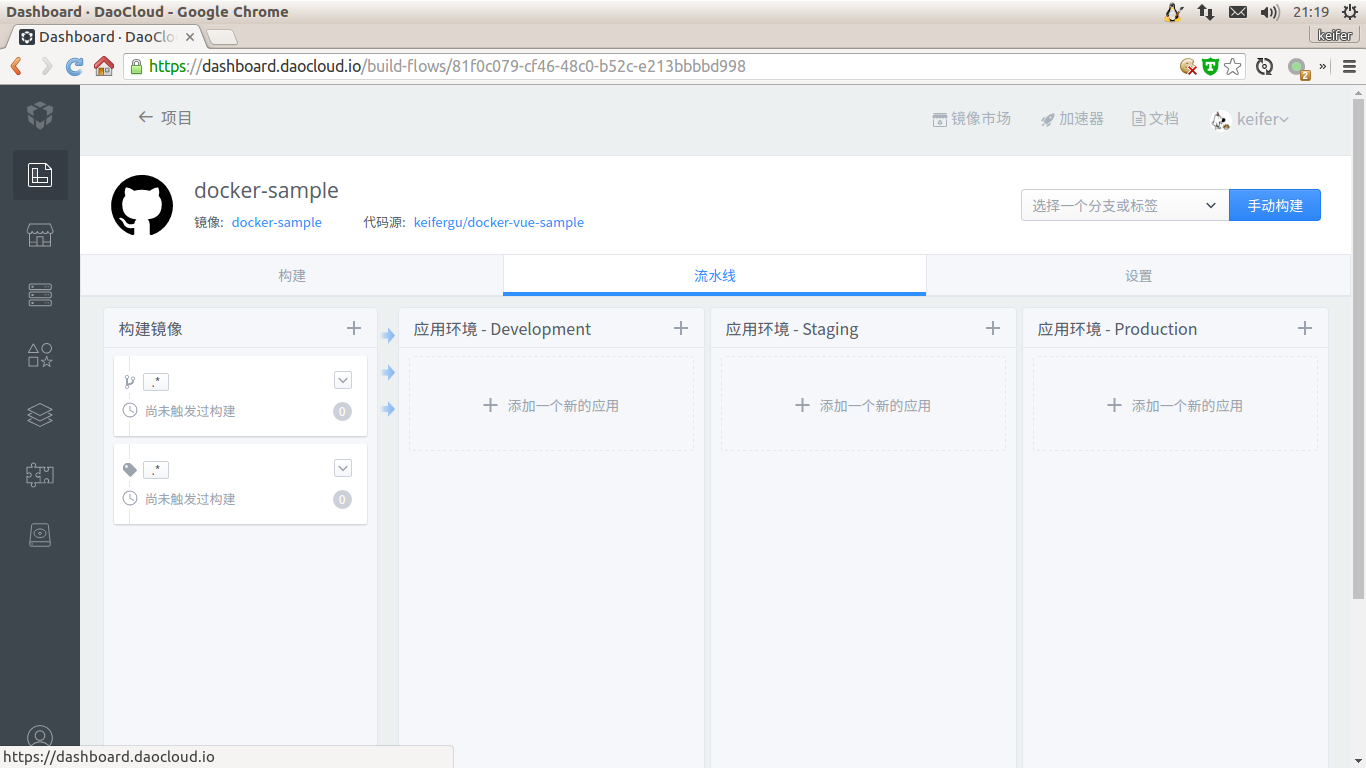Expand the branch build card's dropdown arrow
This screenshot has width=1366, height=768.
(x=343, y=380)
